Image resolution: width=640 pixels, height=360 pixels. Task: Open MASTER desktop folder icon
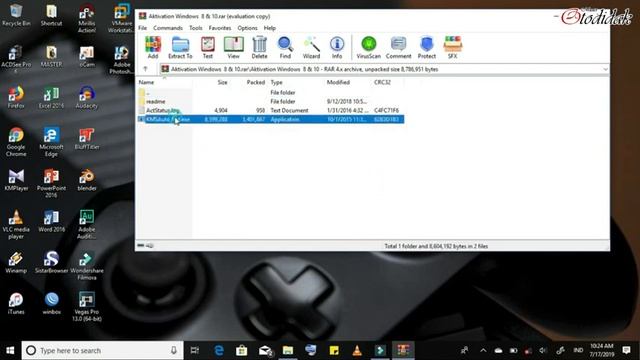51,56
